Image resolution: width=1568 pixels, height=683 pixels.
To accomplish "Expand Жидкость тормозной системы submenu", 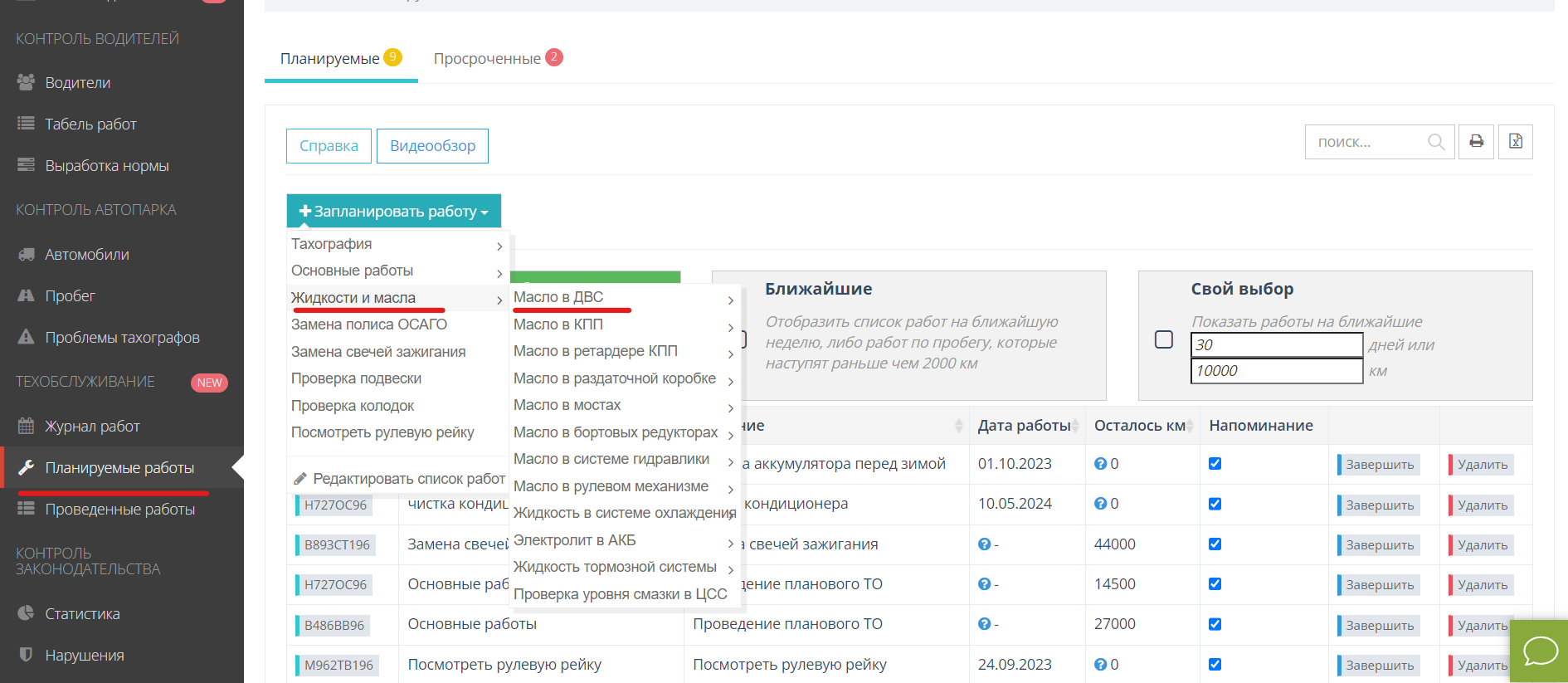I will 625,567.
